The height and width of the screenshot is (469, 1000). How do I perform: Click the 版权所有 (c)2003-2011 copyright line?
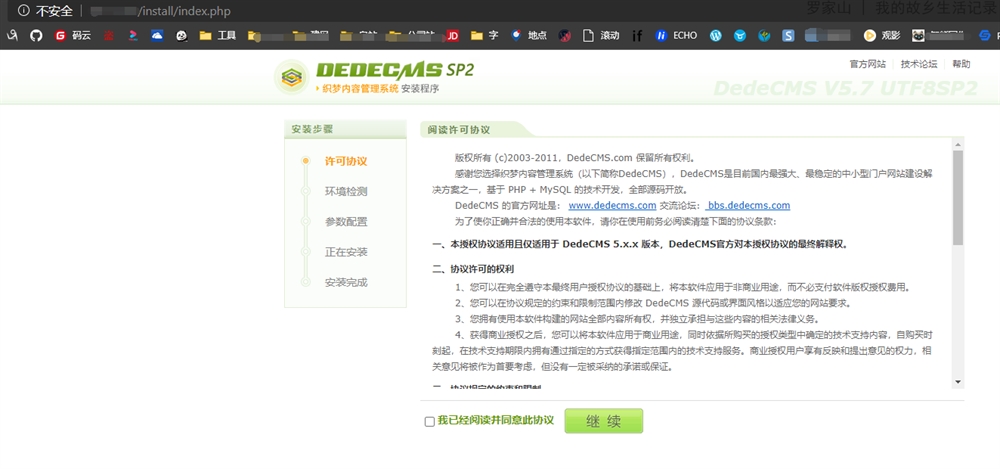pyautogui.click(x=575, y=158)
